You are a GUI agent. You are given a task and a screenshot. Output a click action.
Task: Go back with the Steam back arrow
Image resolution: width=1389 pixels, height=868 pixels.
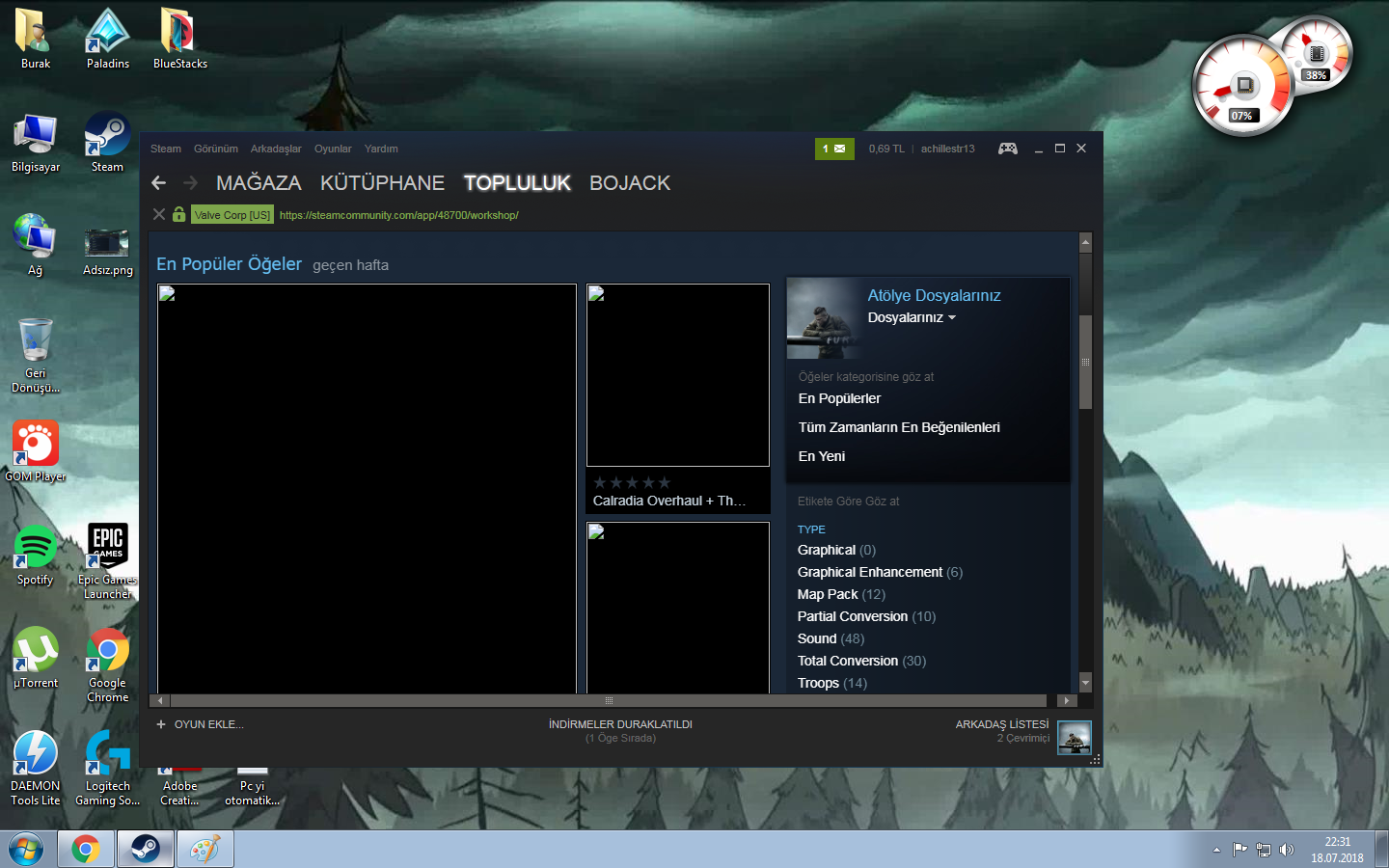159,182
